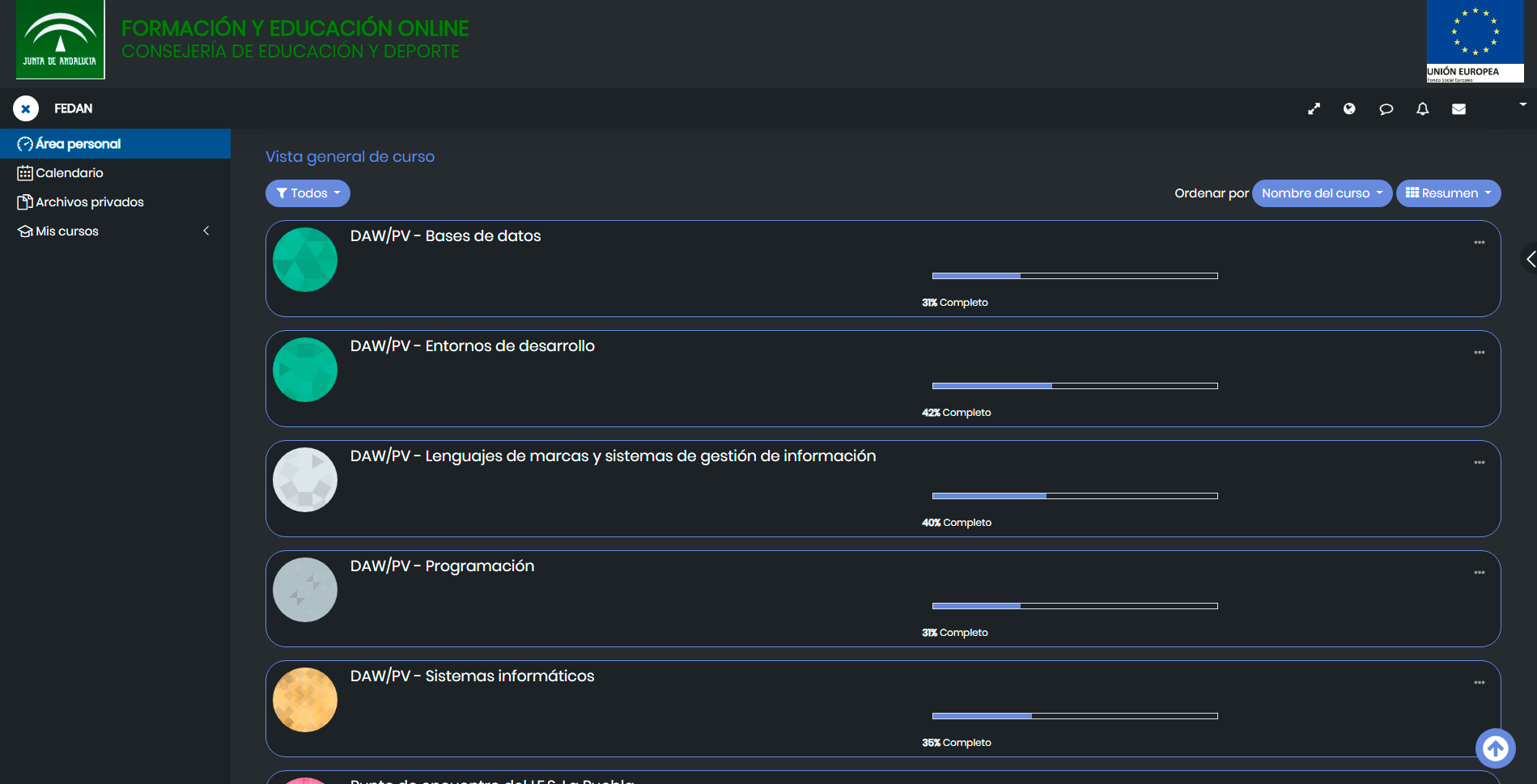Open options menu for Programación

[1480, 573]
